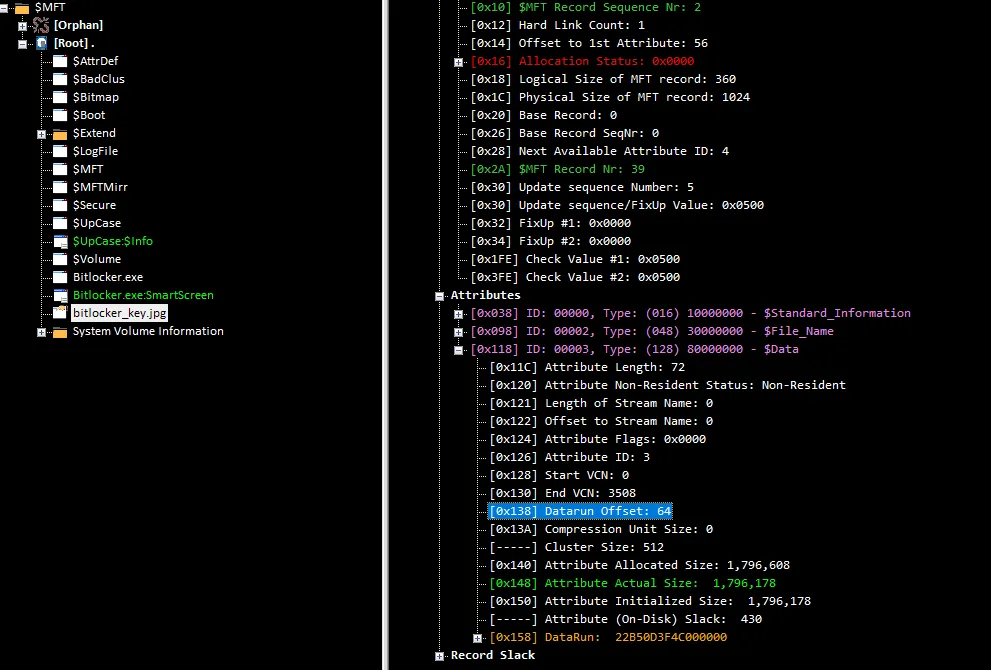Click the Root volume icon
This screenshot has height=670, width=991.
coord(41,43)
